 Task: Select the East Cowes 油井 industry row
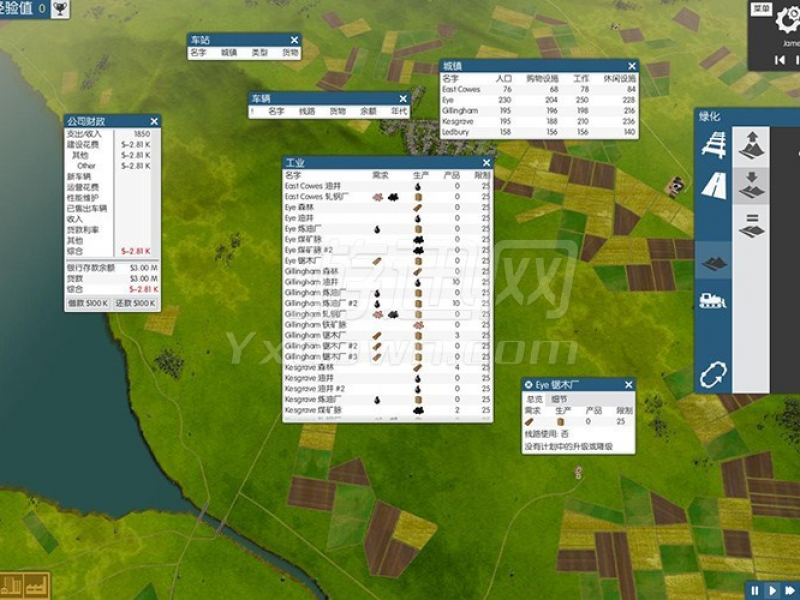388,186
